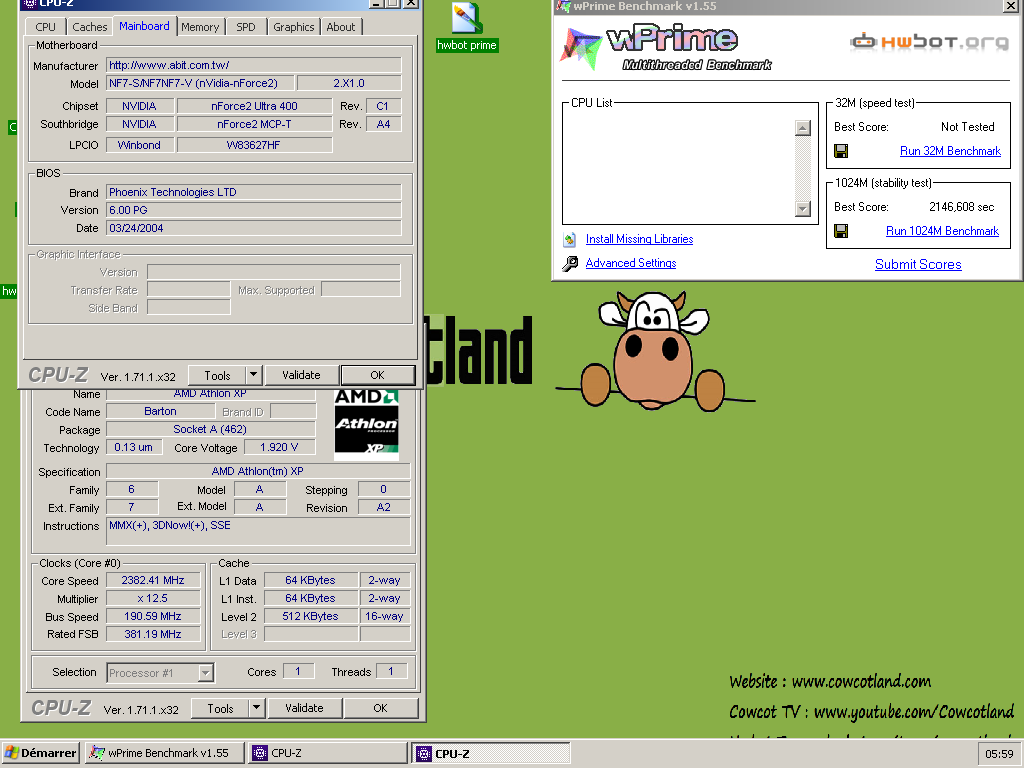Click Multiplier value x 12.5
This screenshot has height=768, width=1024.
click(153, 598)
